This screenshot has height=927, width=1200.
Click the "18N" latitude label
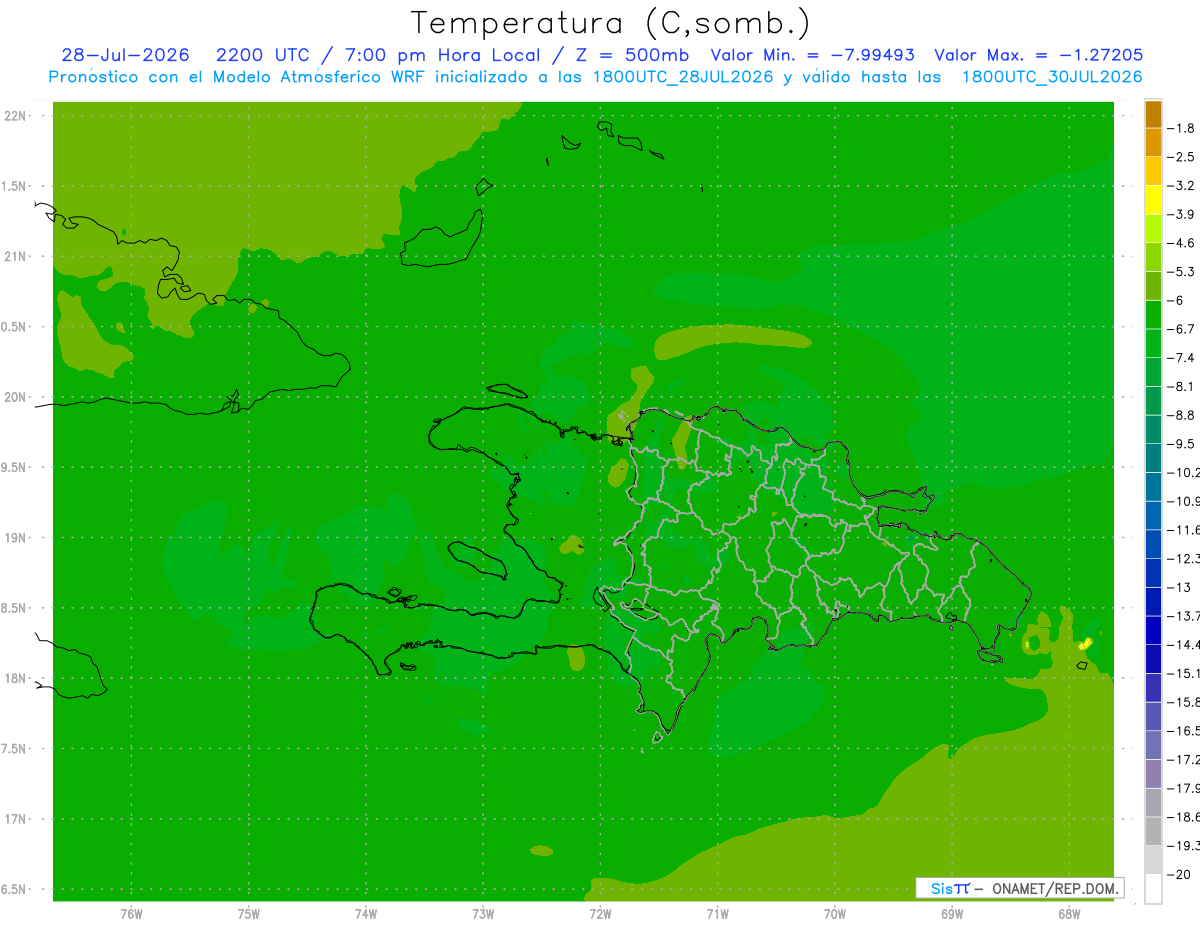click(x=15, y=678)
